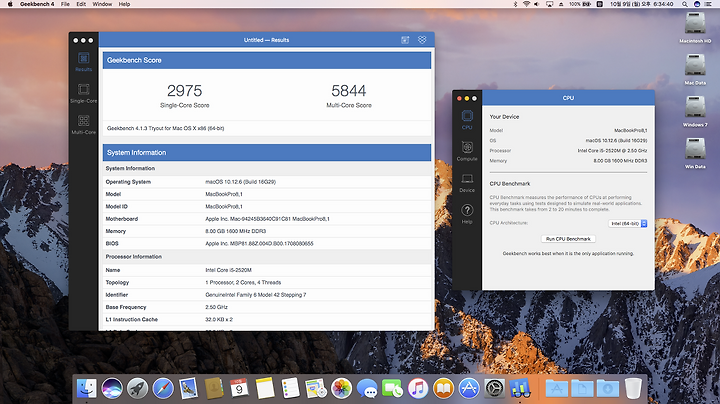Launch Siri from the Dock
The width and height of the screenshot is (720, 404).
click(x=112, y=388)
